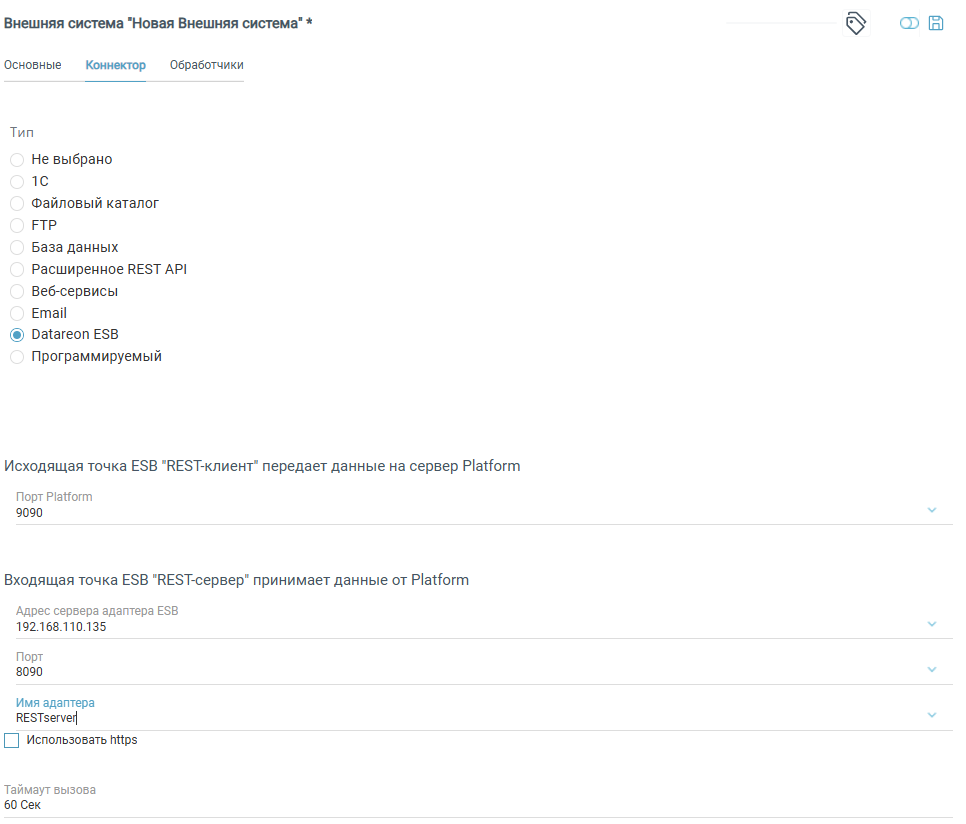The image size is (966, 824).
Task: Enable the Использовать https checkbox
Action: tap(12, 741)
